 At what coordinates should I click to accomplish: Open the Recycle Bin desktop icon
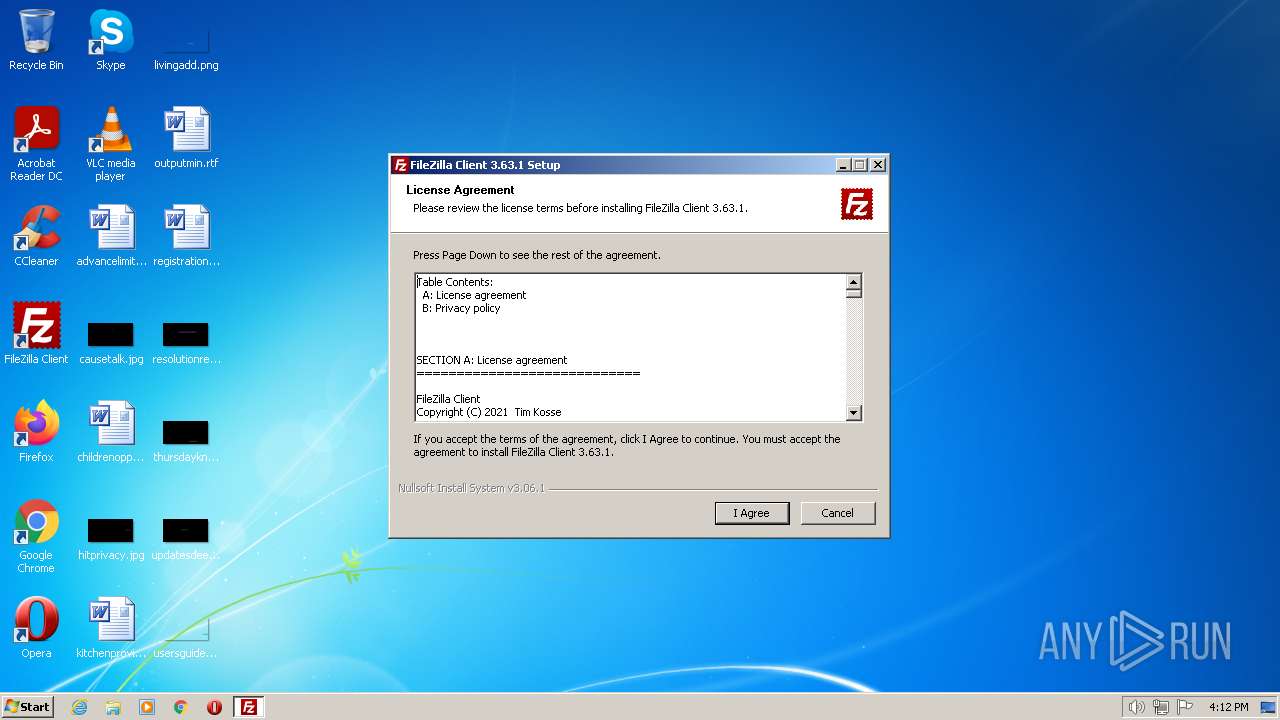coord(36,40)
